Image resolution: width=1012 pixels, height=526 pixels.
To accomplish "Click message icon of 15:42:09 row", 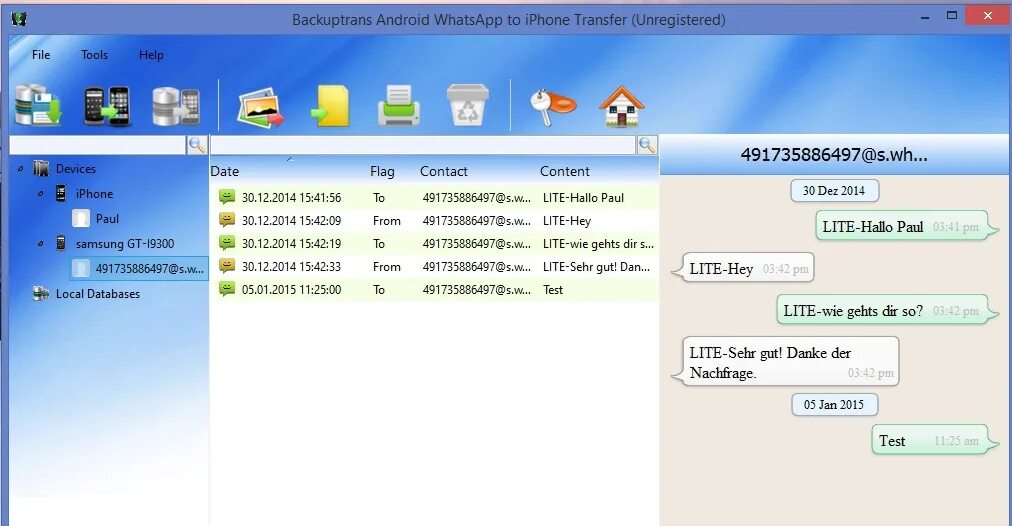I will click(x=227, y=220).
